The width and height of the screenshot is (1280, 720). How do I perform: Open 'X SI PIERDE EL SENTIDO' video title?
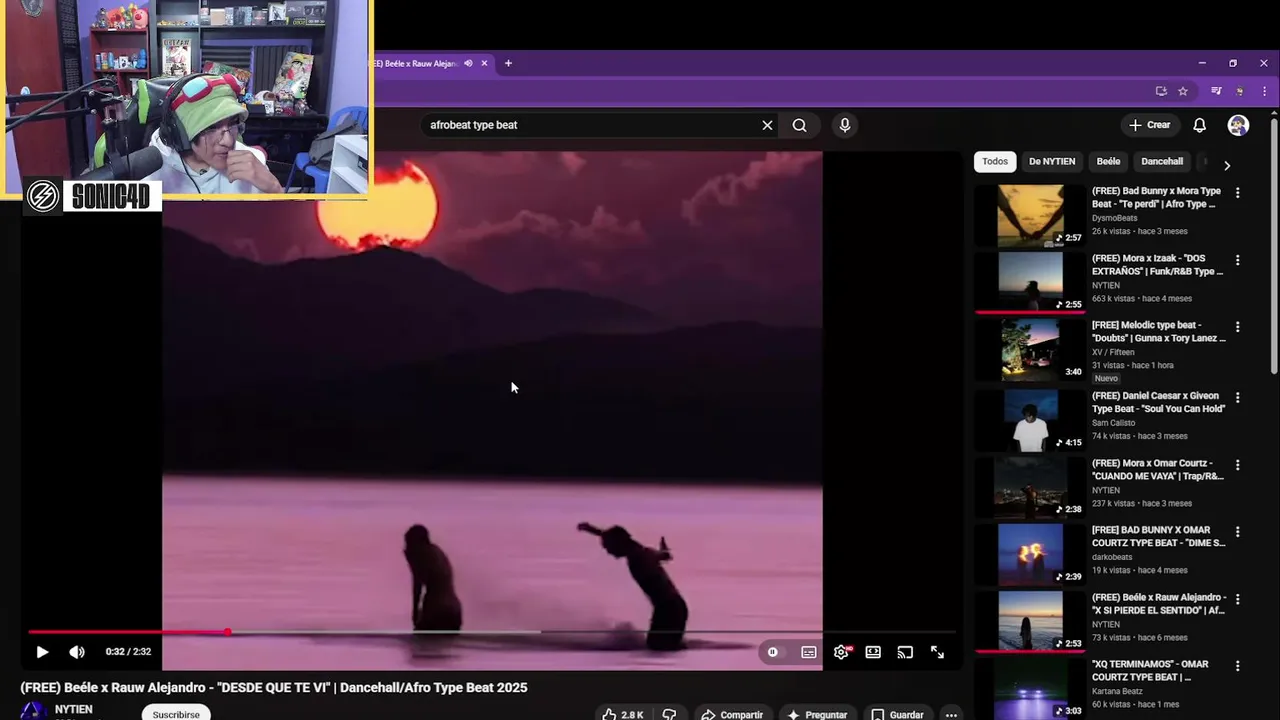click(x=1158, y=603)
